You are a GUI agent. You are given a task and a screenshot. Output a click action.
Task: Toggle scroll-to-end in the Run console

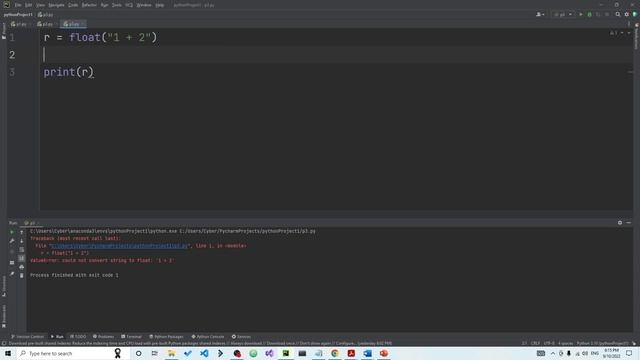pos(22,258)
